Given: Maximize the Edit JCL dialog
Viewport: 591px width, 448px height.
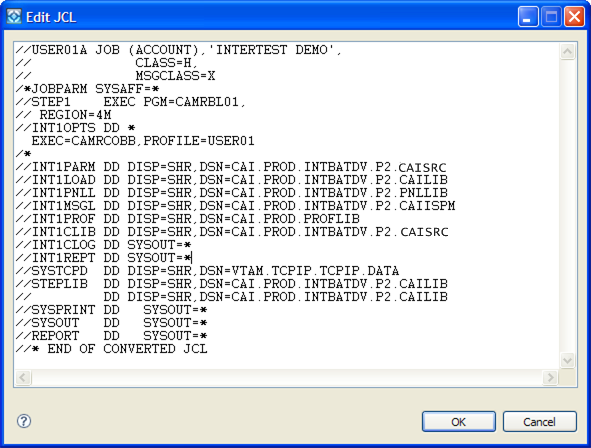Looking at the screenshot, I should 551,17.
